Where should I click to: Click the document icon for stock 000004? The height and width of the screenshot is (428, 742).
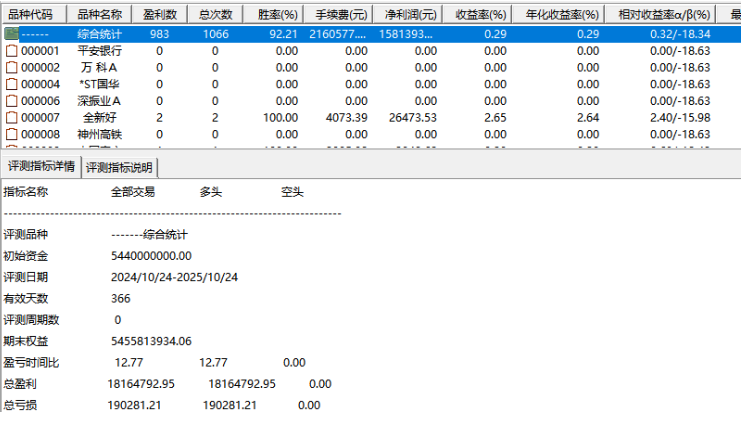11,84
